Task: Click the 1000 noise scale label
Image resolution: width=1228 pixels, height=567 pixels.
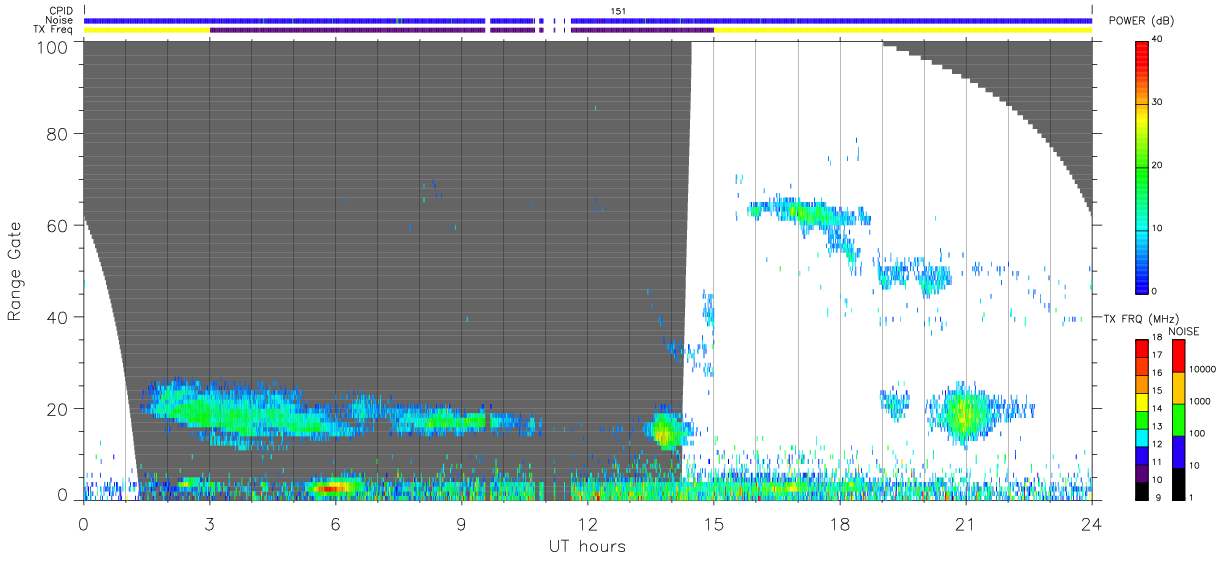Action: click(1201, 403)
